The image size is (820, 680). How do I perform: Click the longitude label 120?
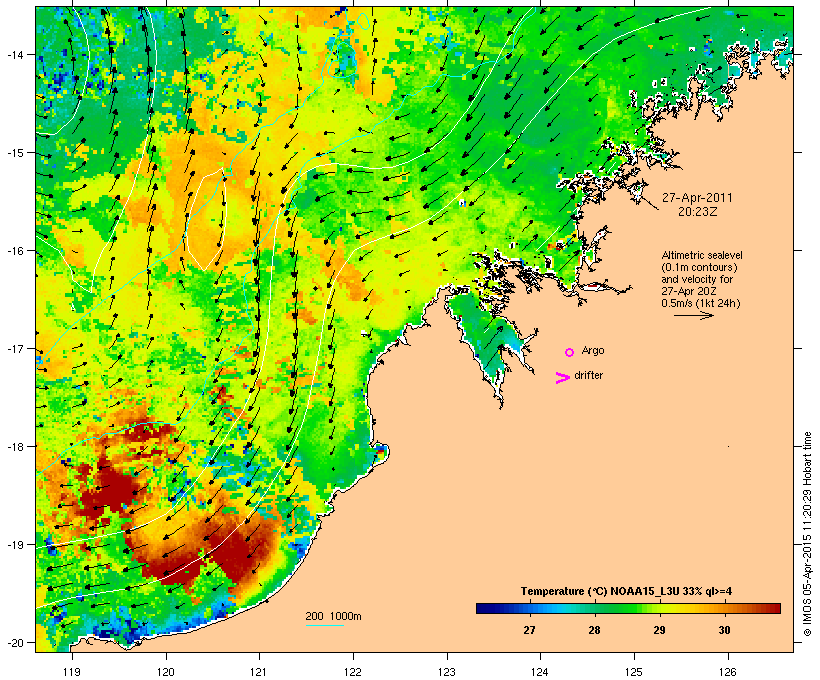(166, 672)
